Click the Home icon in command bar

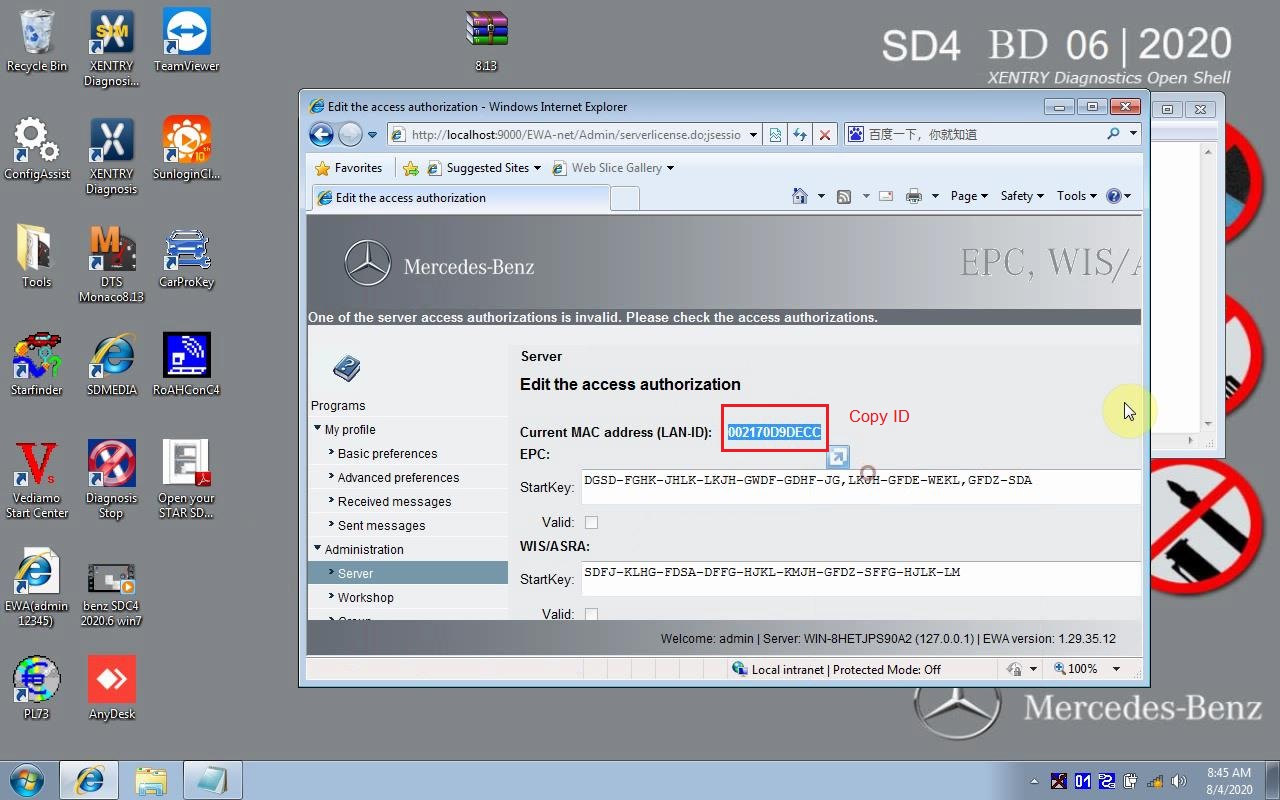pos(799,196)
